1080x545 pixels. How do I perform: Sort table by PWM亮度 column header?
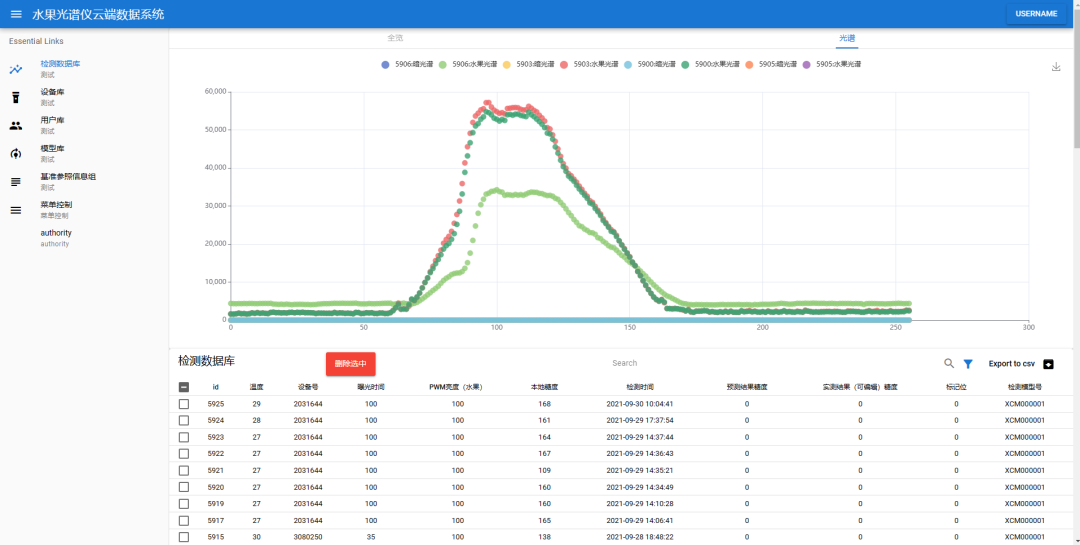click(455, 387)
